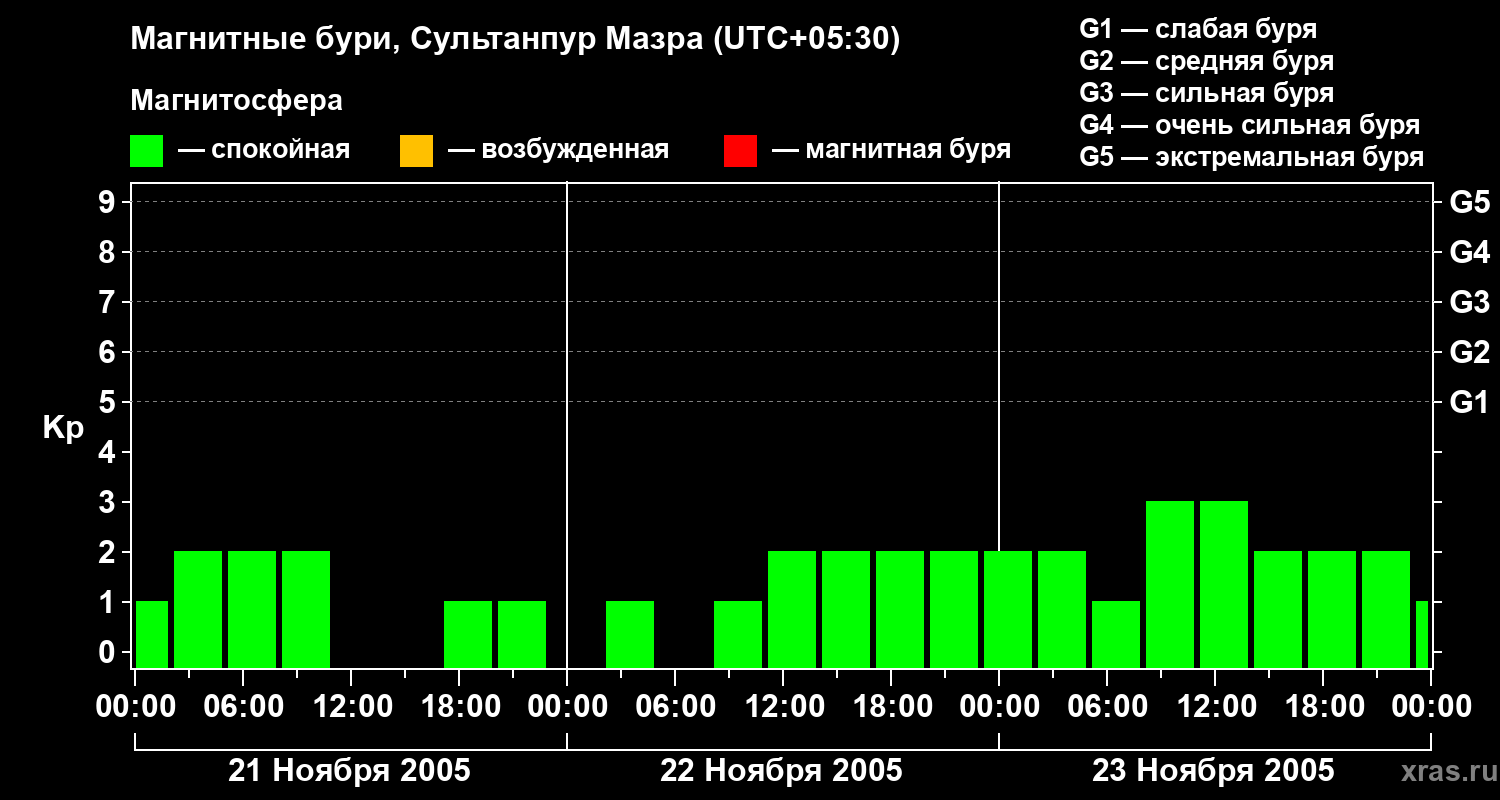Click the 'G4' label on the right axis

1470,253
